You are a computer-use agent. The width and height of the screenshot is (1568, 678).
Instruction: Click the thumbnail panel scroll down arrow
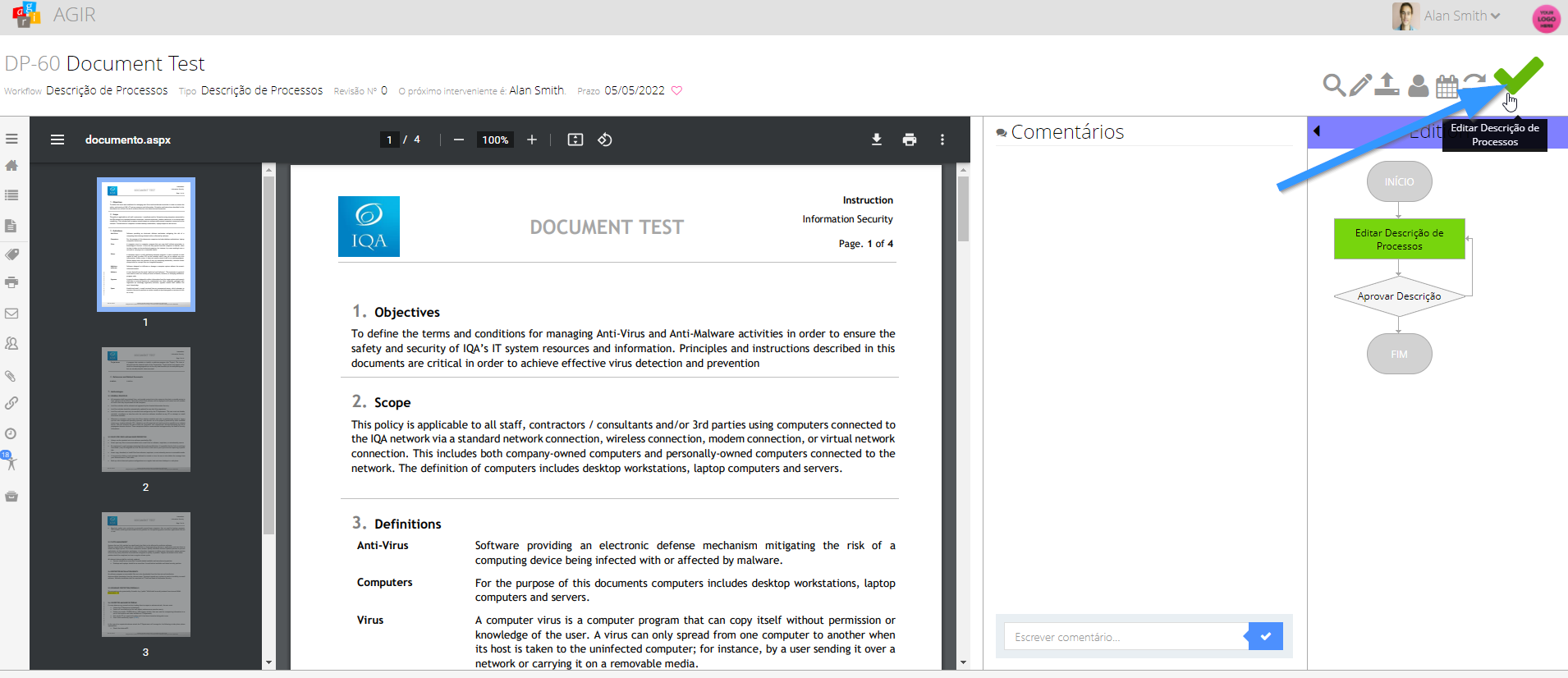click(x=268, y=662)
